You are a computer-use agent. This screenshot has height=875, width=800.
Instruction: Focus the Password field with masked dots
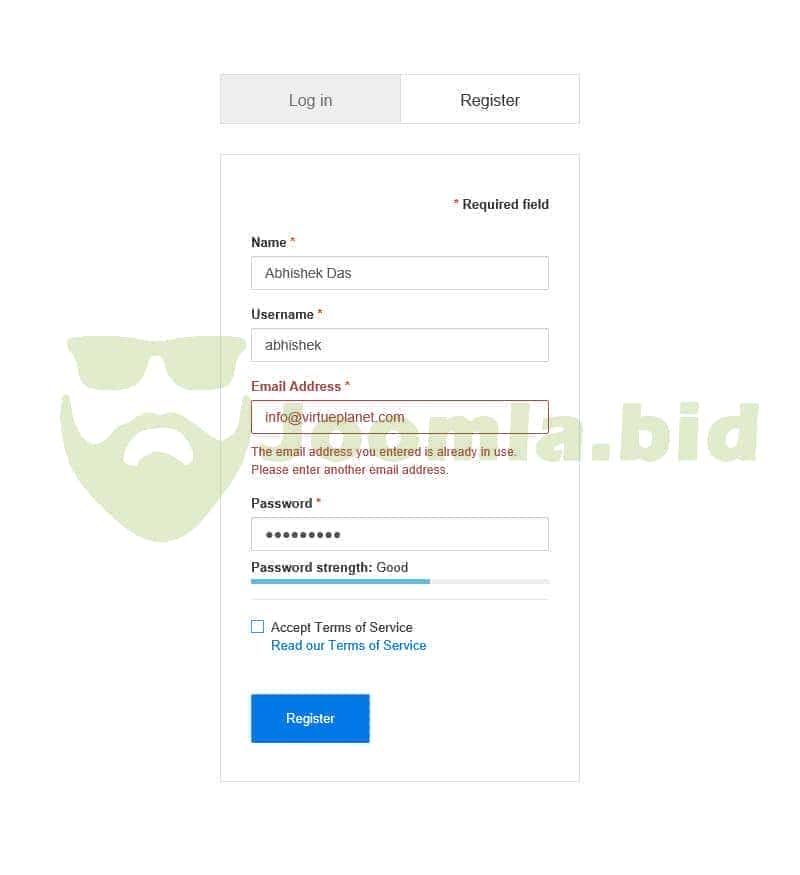pos(399,534)
